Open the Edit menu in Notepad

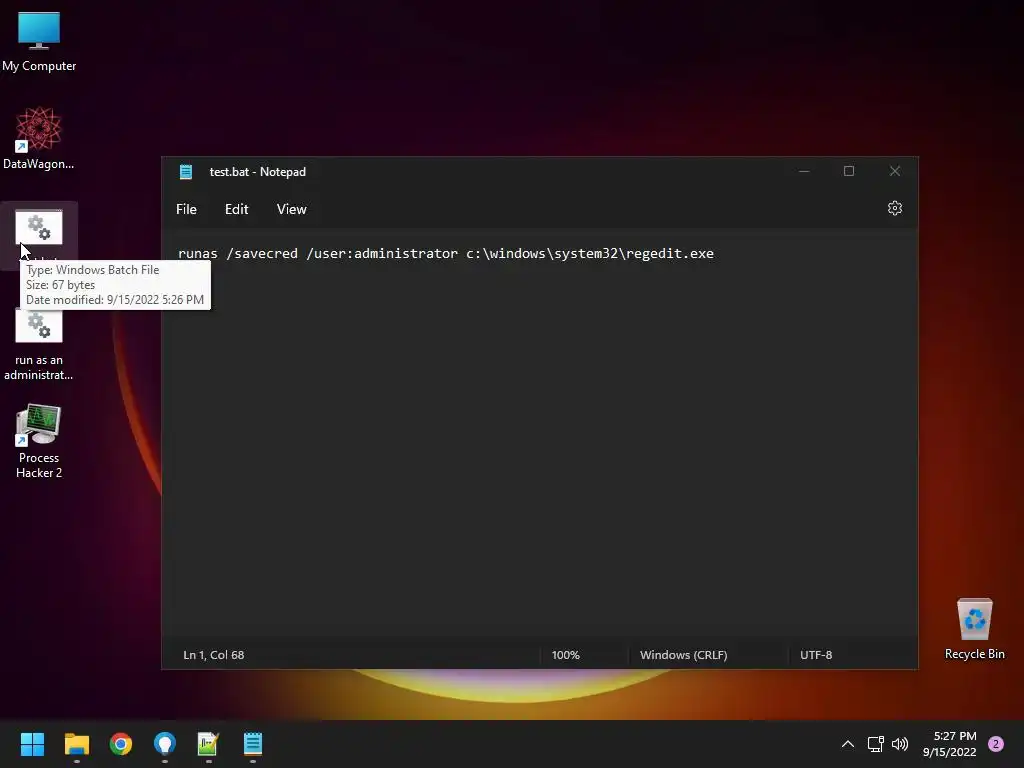(x=236, y=209)
